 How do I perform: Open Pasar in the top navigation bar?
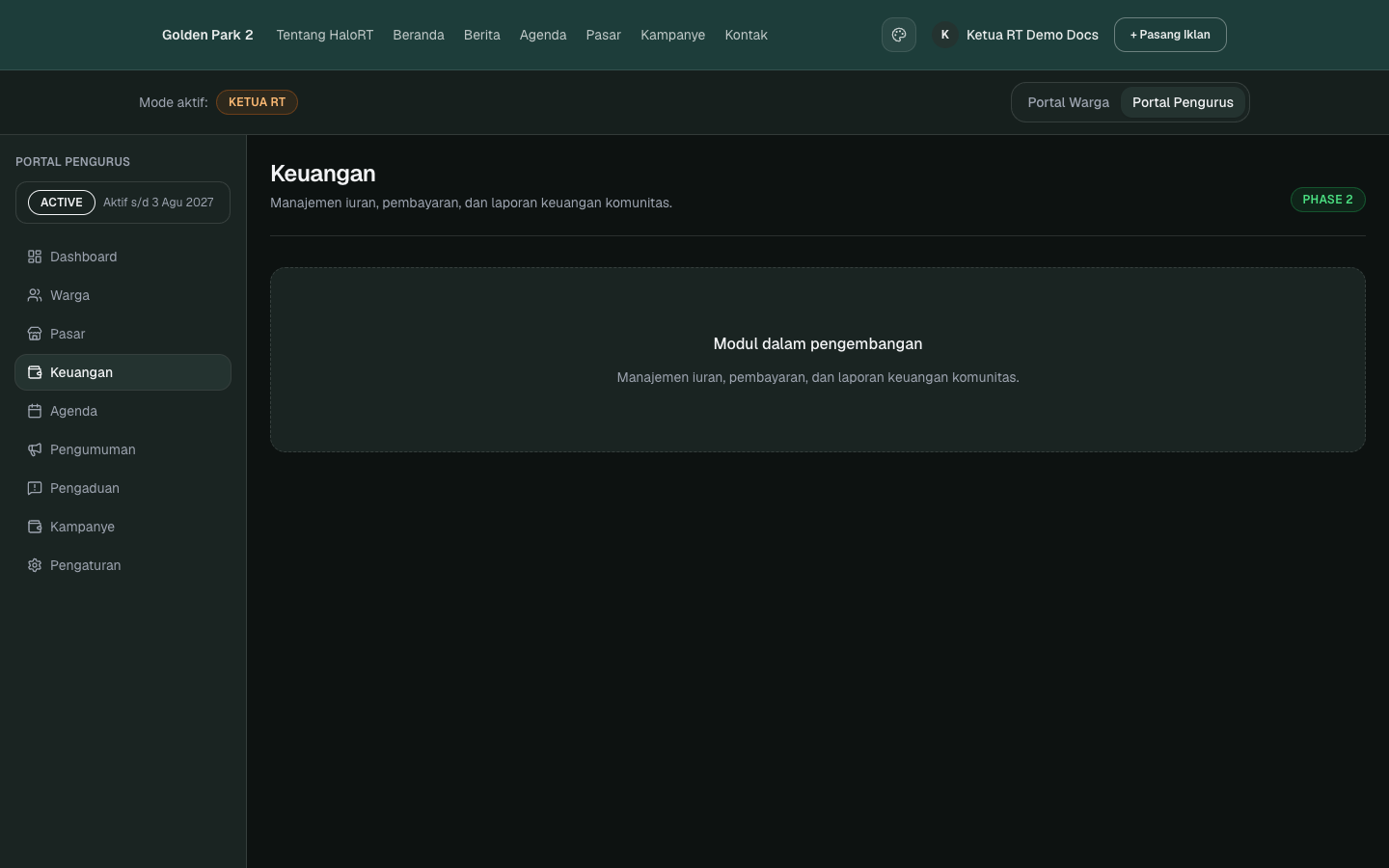pyautogui.click(x=604, y=35)
